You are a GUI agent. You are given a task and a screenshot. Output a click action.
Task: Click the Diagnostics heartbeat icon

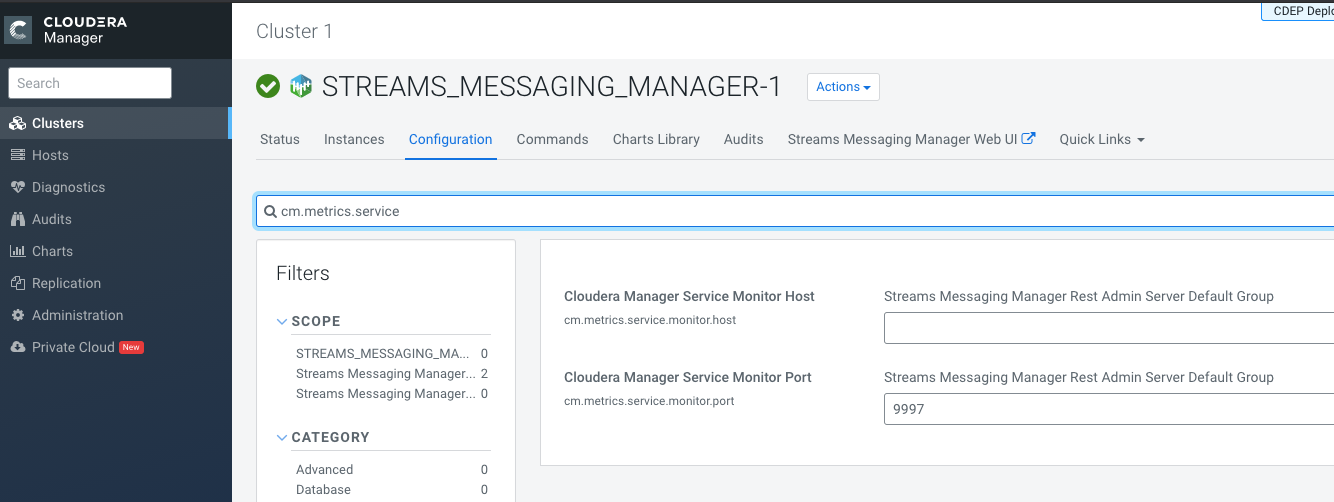(17, 187)
